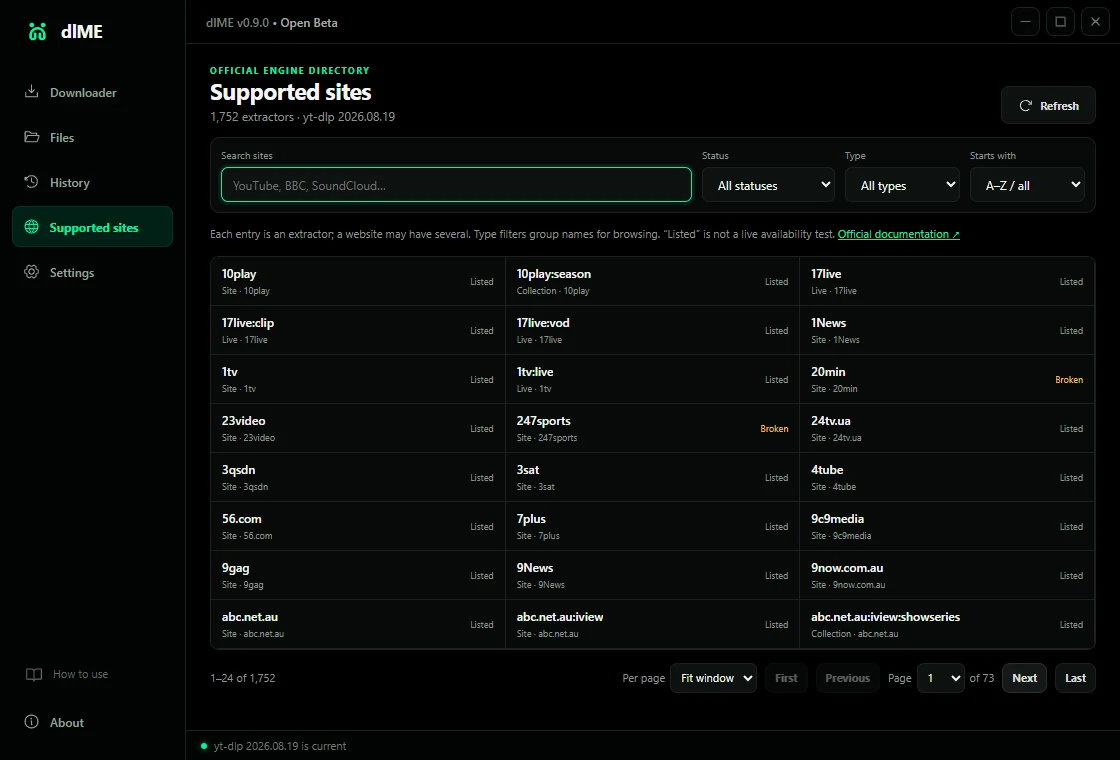The height and width of the screenshot is (760, 1120).
Task: Click the 1–24 of 1,752 range text
Action: click(x=243, y=678)
